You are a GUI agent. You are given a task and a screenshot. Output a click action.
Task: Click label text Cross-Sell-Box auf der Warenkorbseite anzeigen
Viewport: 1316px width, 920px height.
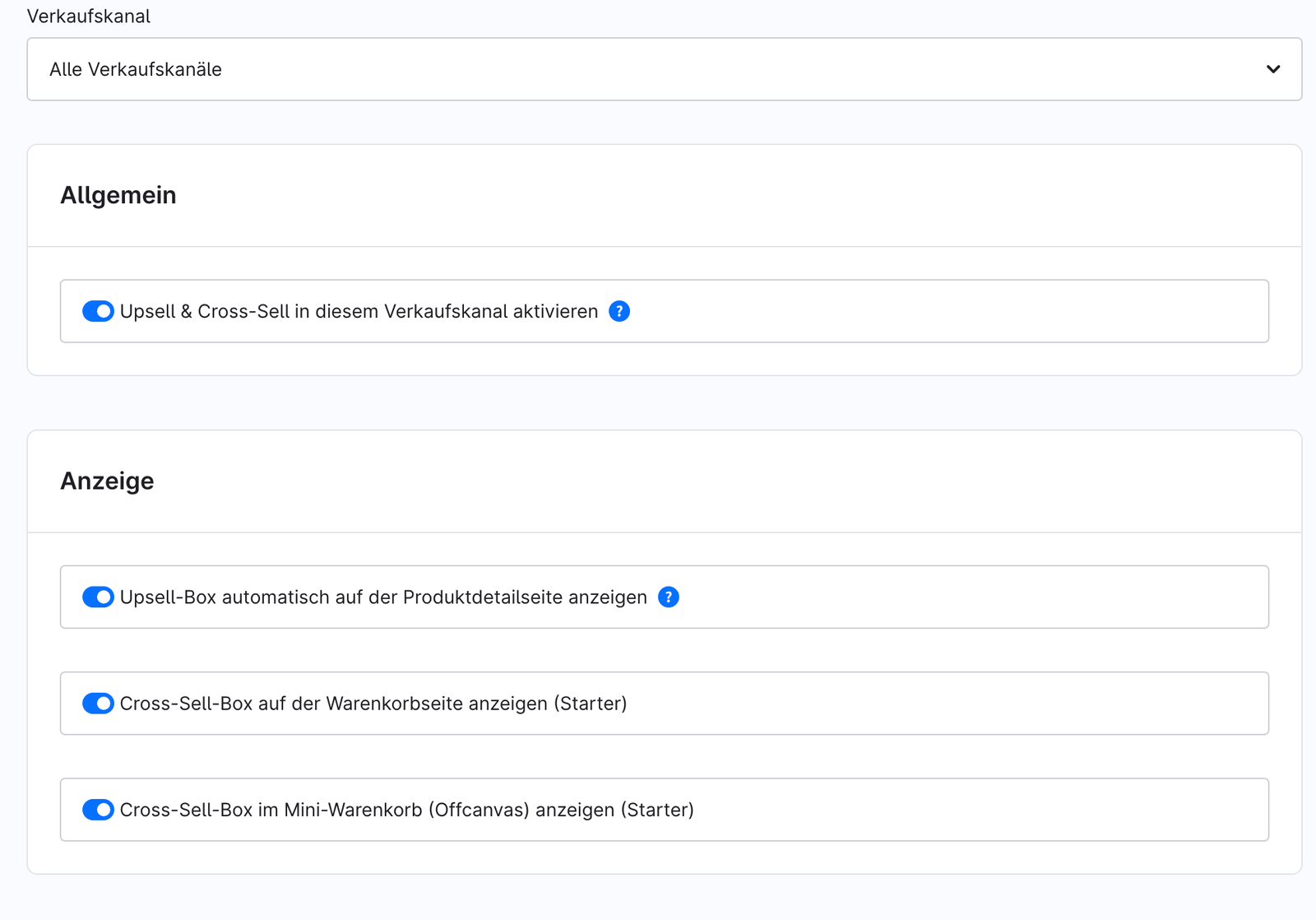coord(373,704)
